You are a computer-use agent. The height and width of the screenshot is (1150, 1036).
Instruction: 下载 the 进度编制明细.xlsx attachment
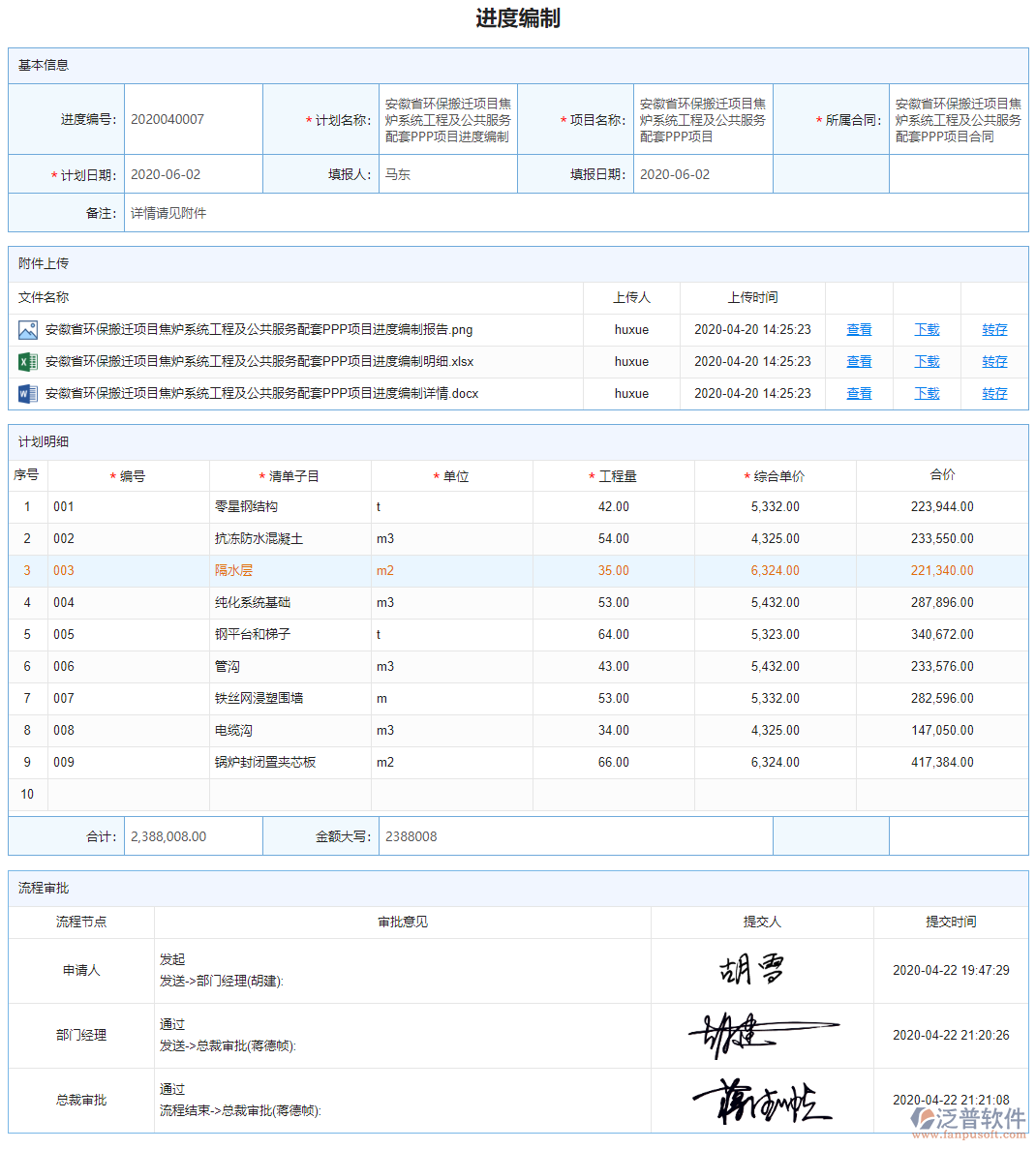(x=926, y=361)
